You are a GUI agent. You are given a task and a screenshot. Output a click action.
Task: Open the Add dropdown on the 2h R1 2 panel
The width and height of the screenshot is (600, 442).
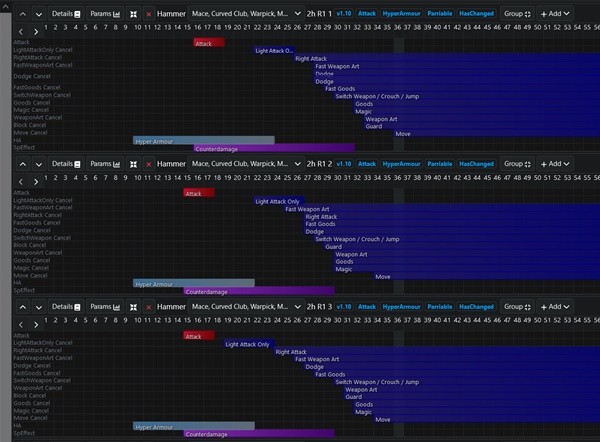pos(553,163)
